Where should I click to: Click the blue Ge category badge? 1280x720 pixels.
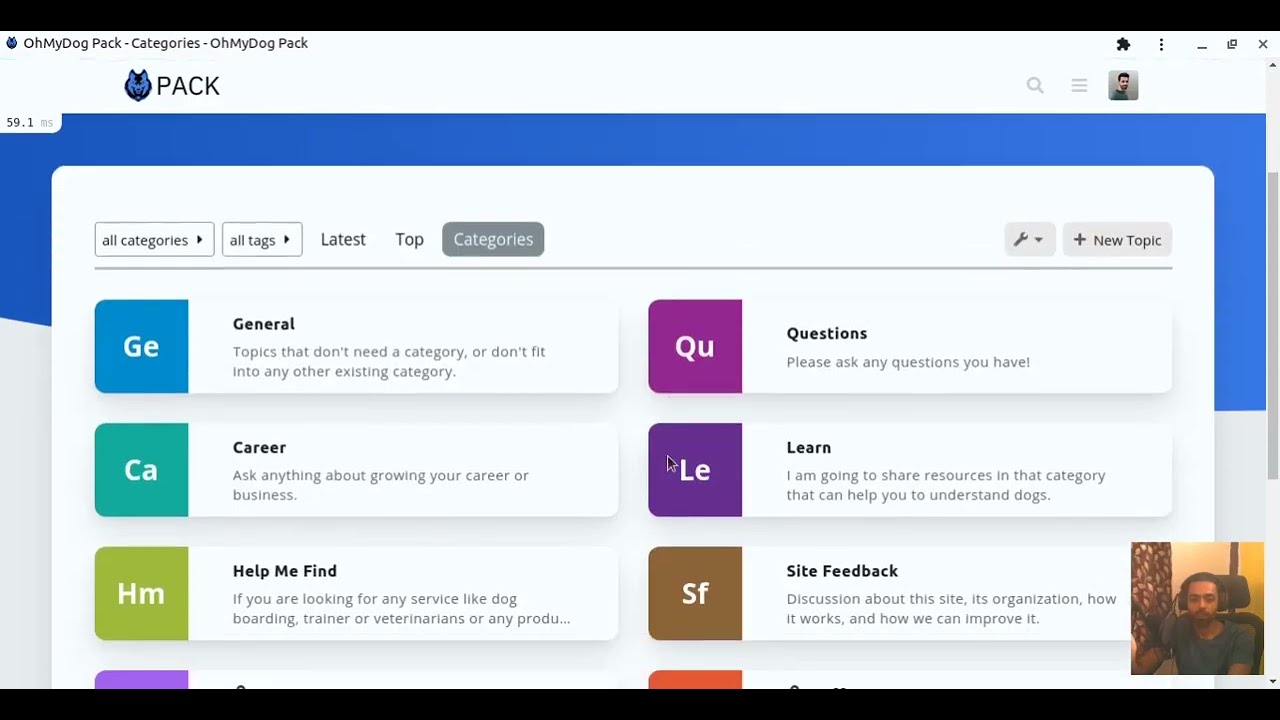click(141, 346)
